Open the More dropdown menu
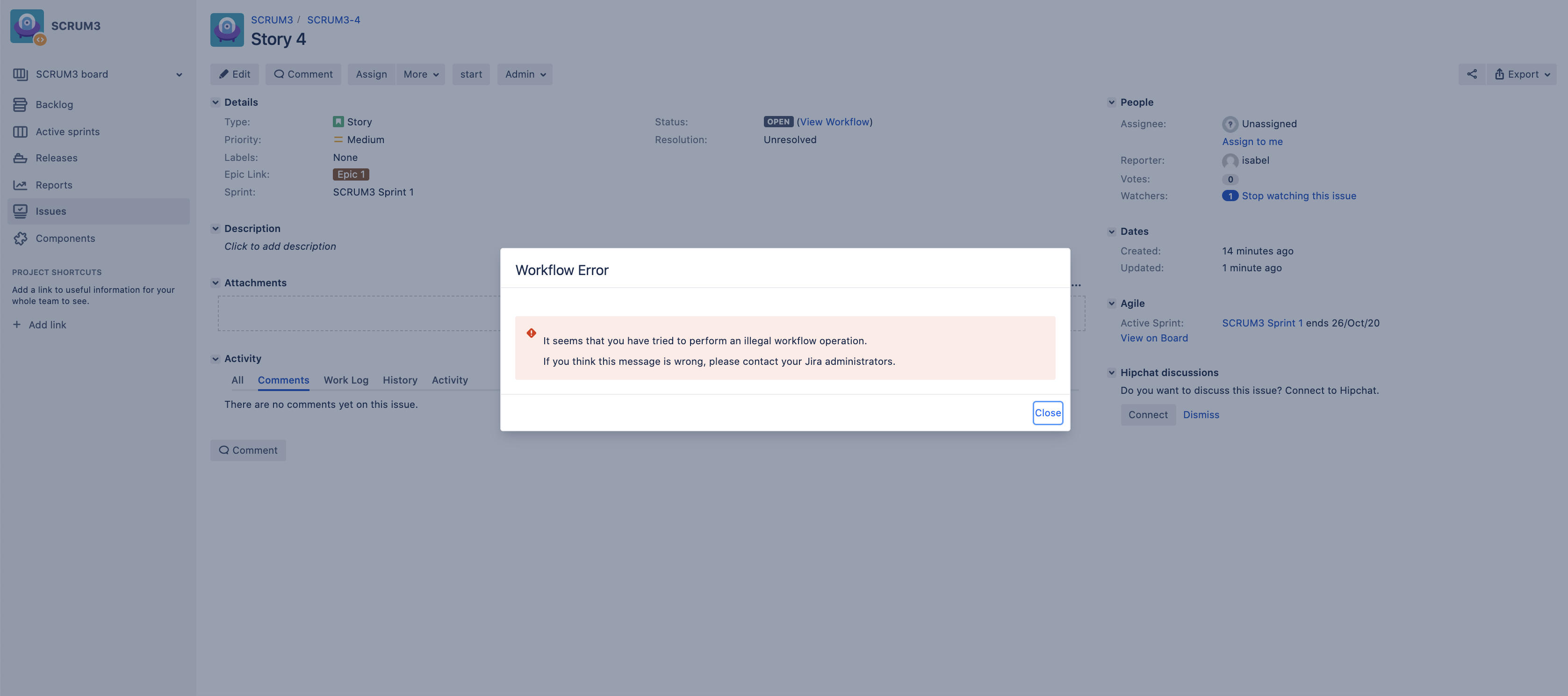The height and width of the screenshot is (696, 1568). (x=421, y=74)
